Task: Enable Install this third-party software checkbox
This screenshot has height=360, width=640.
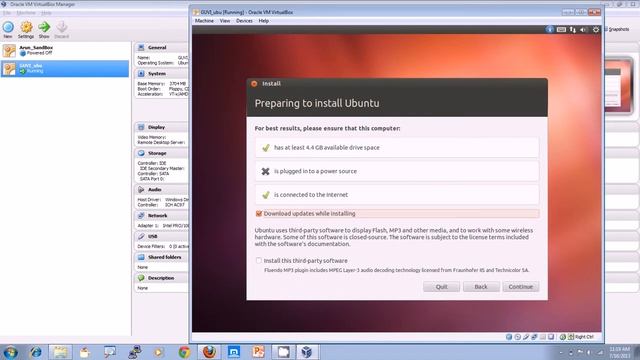Action: [259, 260]
